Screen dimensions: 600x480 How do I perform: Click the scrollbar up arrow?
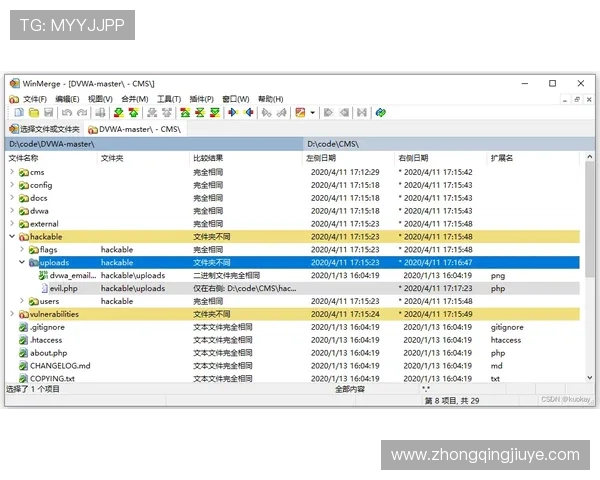(x=590, y=157)
